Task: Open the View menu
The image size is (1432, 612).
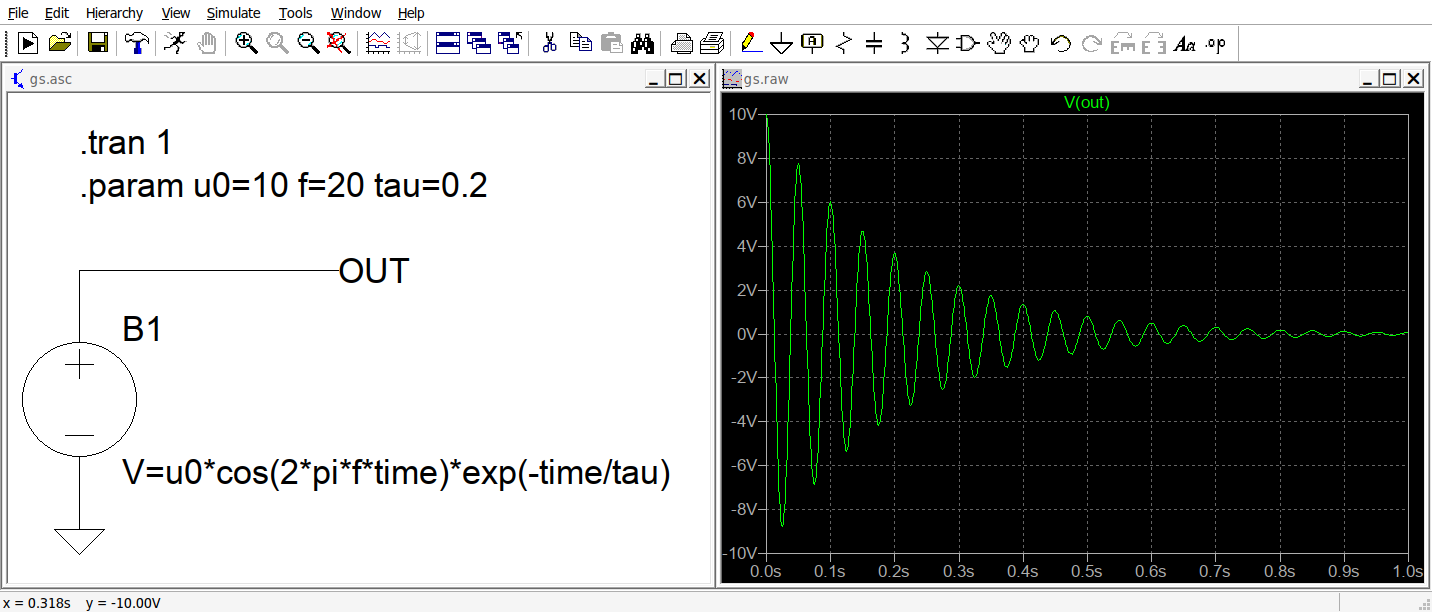Action: coord(175,13)
